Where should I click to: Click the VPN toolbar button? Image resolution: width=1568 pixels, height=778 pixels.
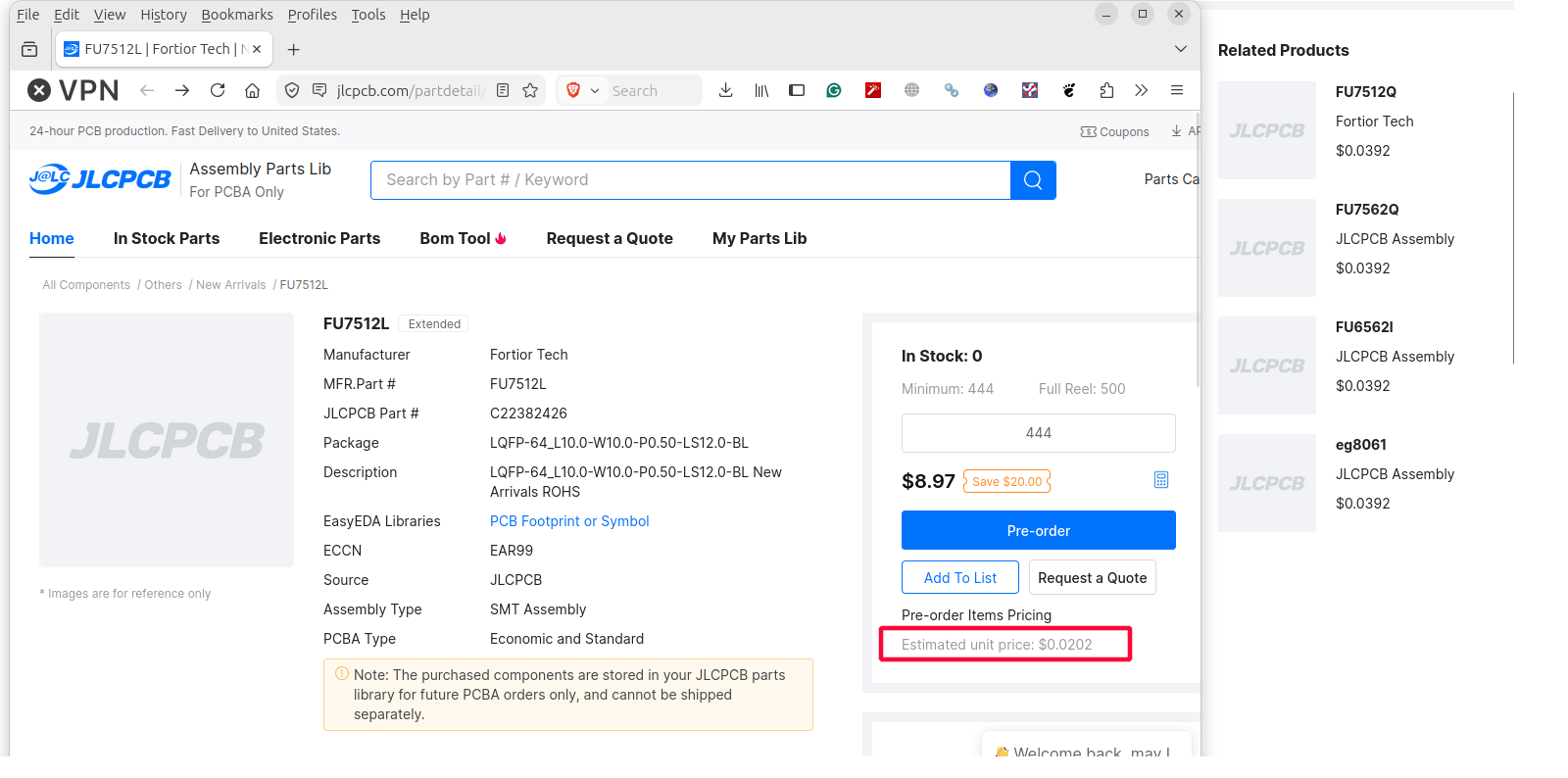click(73, 90)
